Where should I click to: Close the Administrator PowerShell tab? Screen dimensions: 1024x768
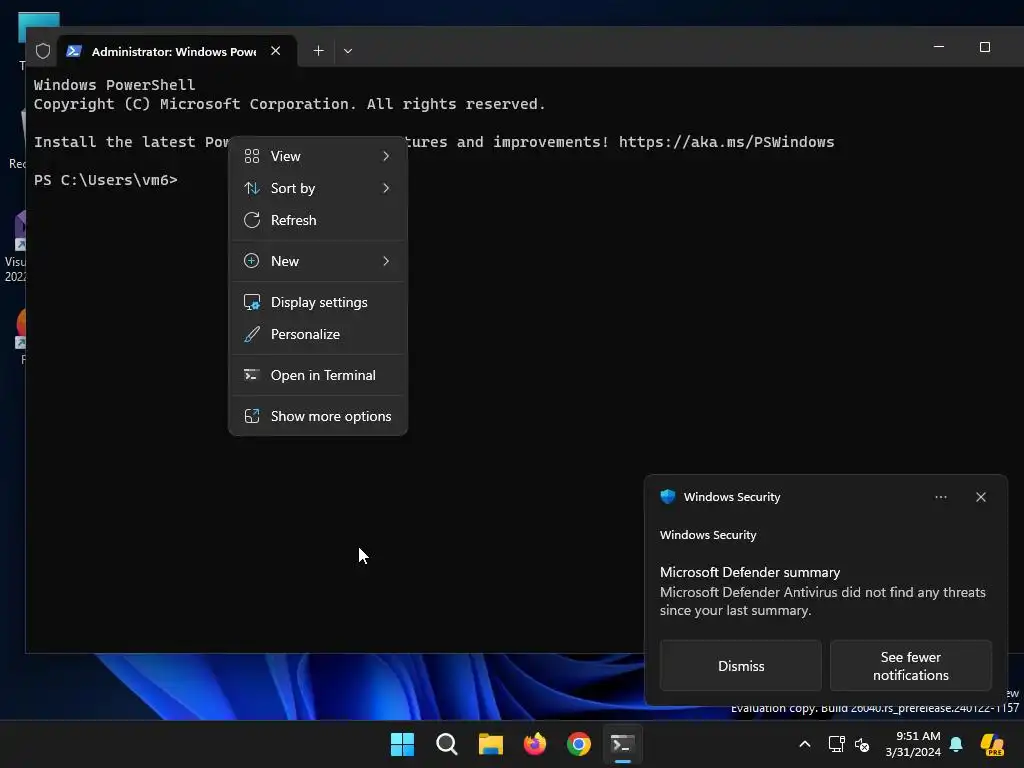(x=276, y=51)
